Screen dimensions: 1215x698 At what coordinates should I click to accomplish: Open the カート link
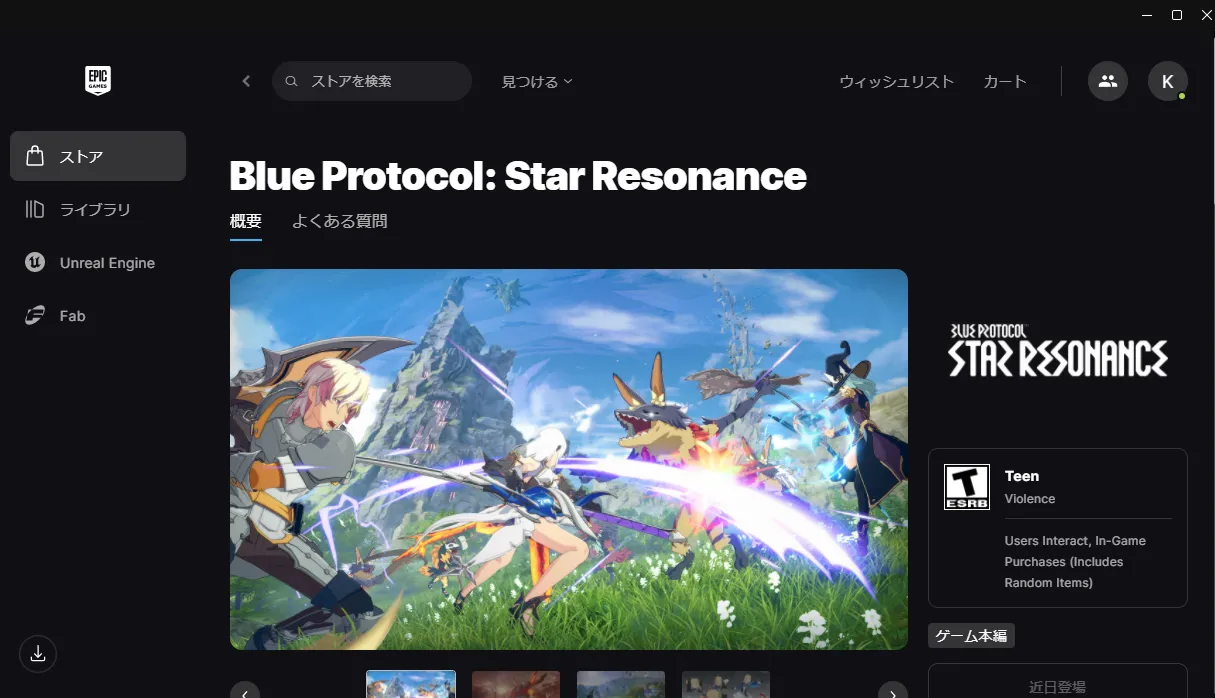pyautogui.click(x=1005, y=82)
